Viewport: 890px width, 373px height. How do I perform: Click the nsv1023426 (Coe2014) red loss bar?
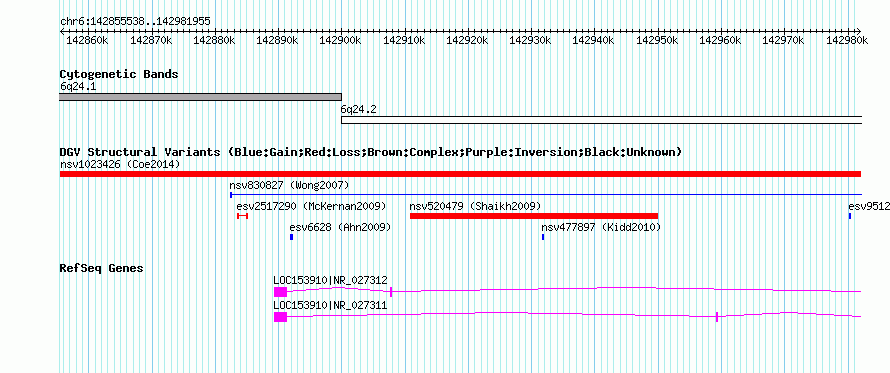pos(460,174)
